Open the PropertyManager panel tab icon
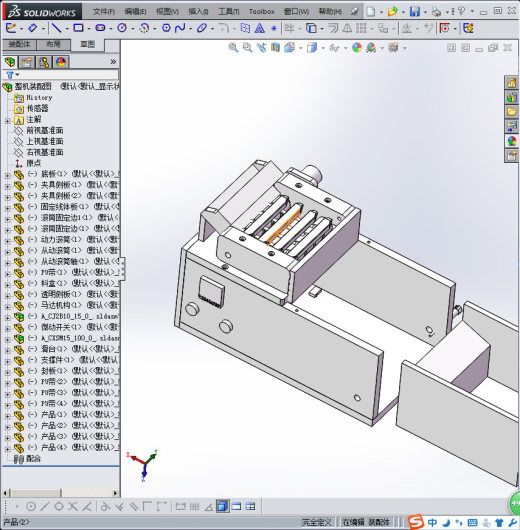The width and height of the screenshot is (520, 530). point(26,62)
